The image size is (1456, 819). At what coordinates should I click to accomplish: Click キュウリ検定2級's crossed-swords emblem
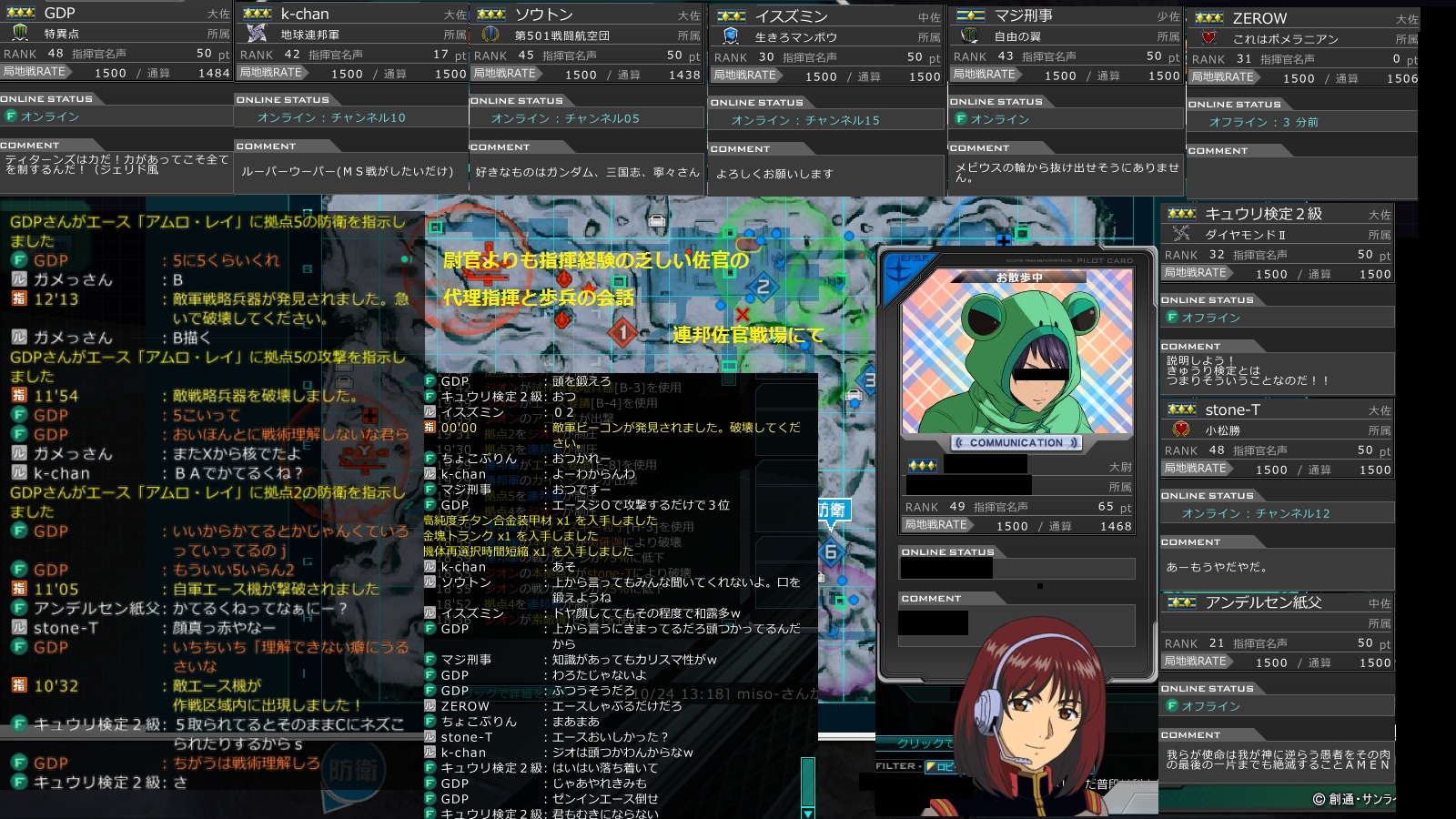point(1181,234)
